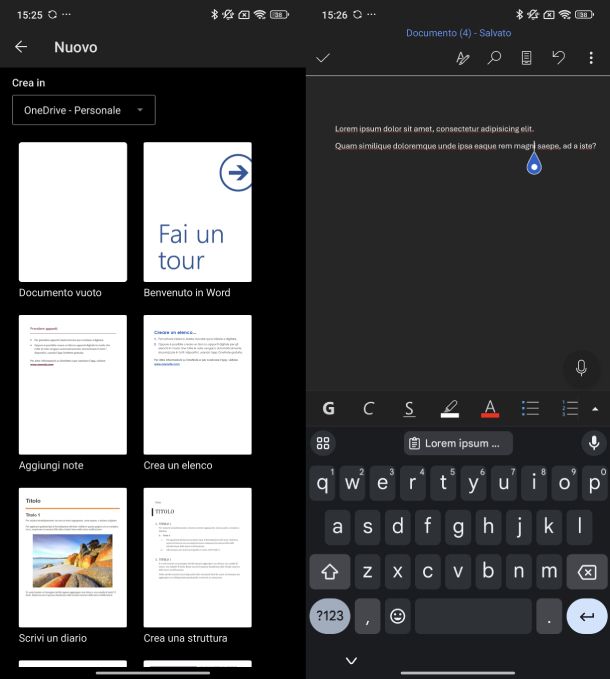Toggle the numbered list
The height and width of the screenshot is (679, 610).
tap(570, 408)
